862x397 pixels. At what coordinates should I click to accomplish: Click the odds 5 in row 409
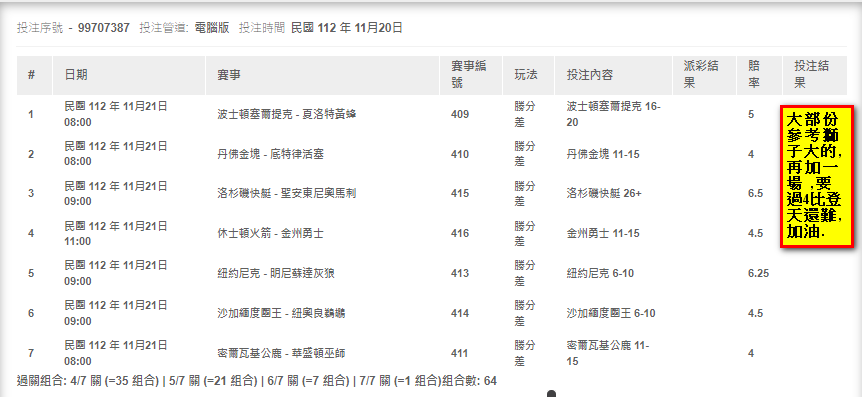(751, 114)
